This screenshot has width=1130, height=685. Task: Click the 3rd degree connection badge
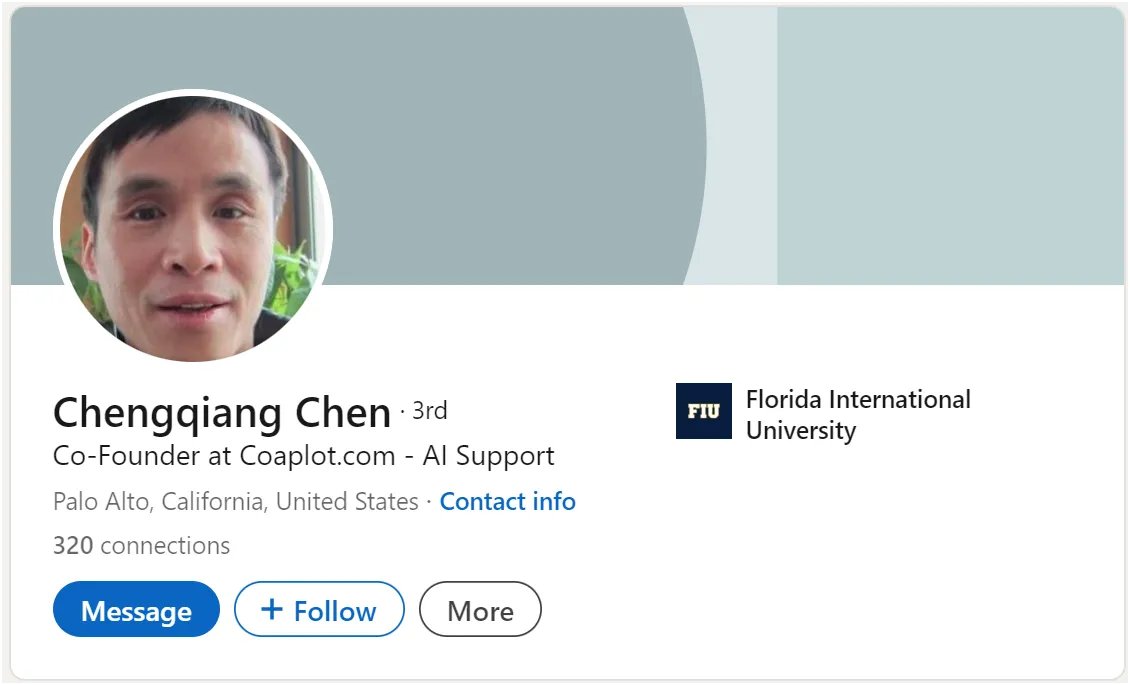click(x=429, y=410)
